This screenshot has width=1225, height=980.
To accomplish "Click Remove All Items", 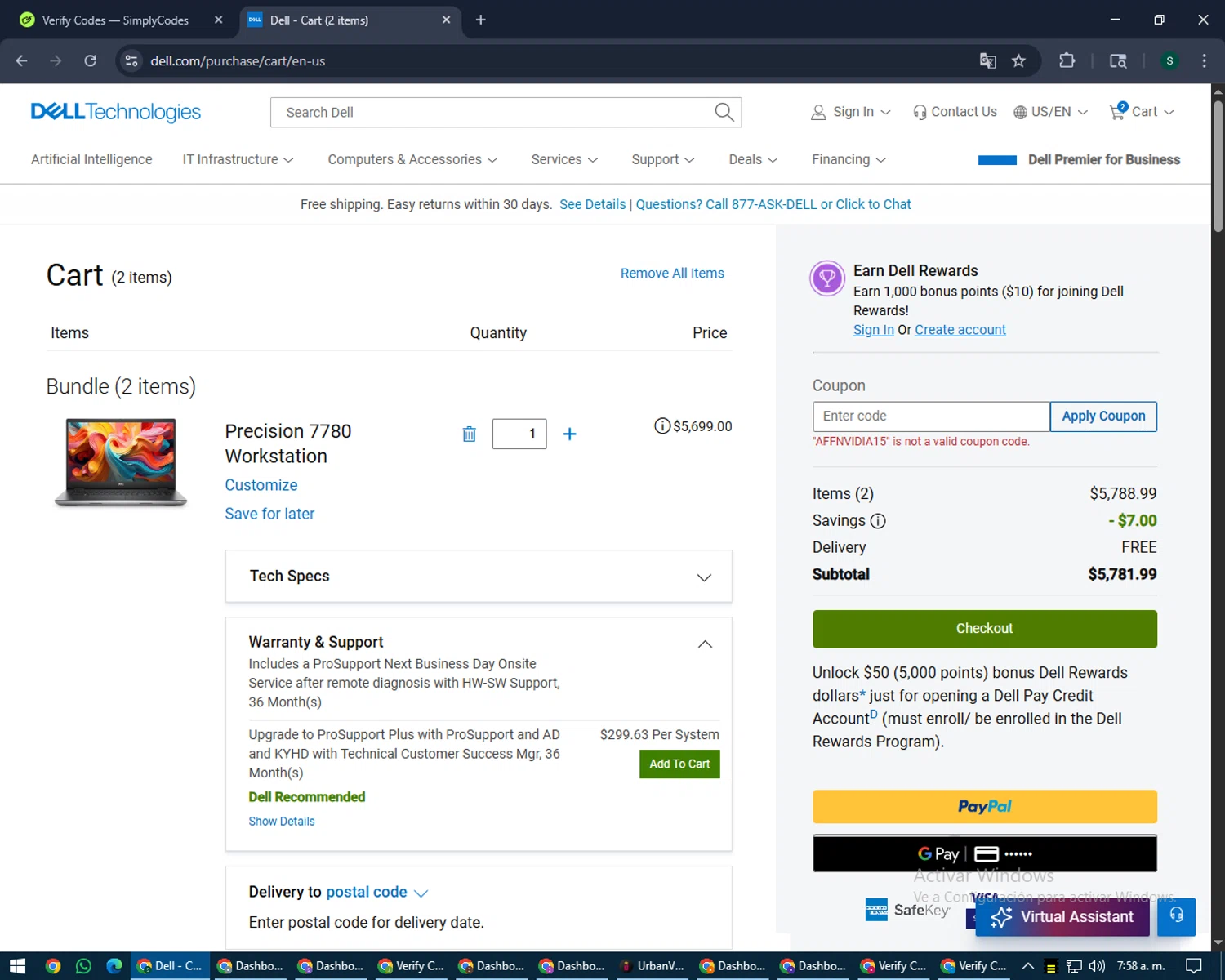I will 672,274.
